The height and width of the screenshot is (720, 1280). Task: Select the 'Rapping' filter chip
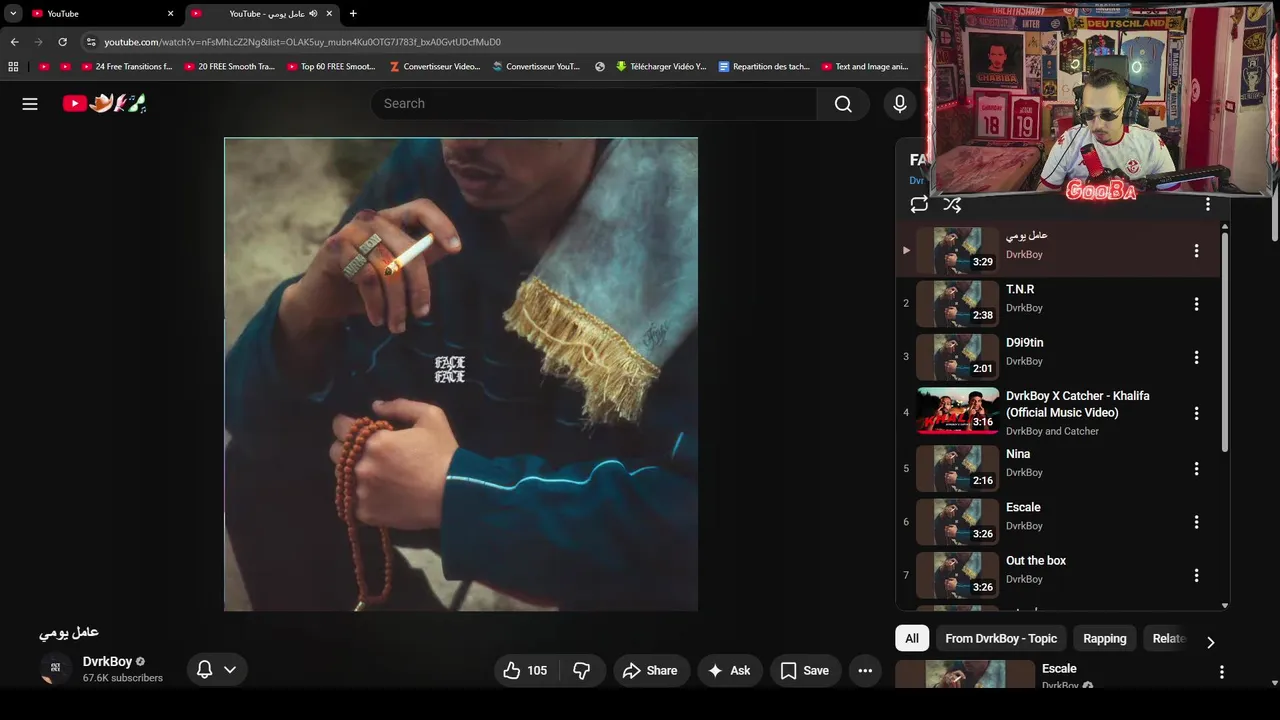(1105, 639)
